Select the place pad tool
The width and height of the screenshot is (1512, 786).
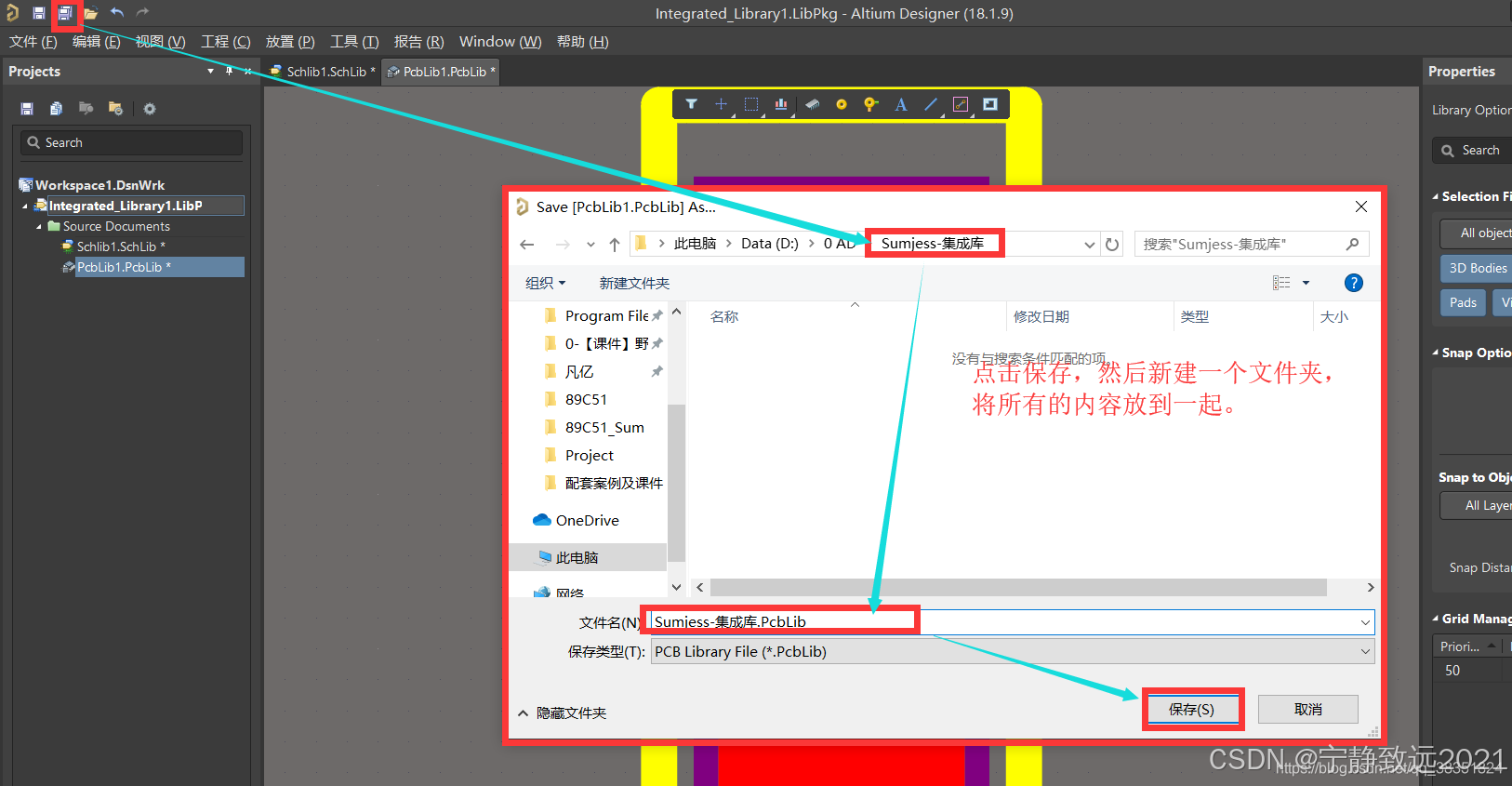pos(842,104)
